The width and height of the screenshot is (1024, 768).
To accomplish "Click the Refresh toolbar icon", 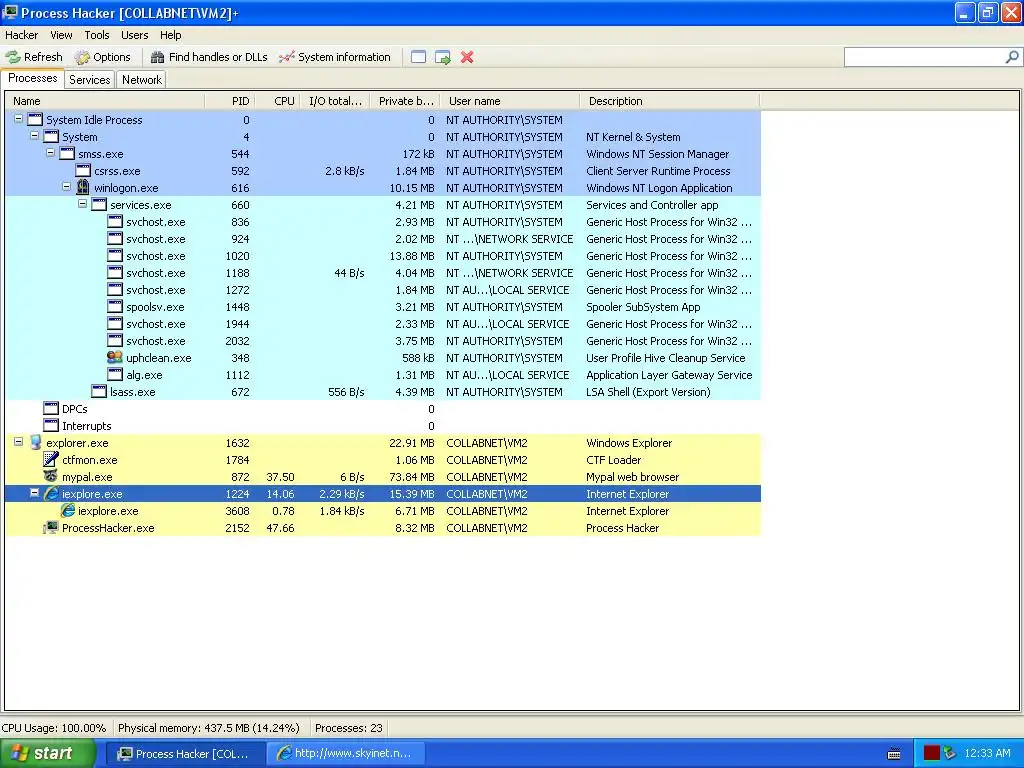I will (13, 57).
